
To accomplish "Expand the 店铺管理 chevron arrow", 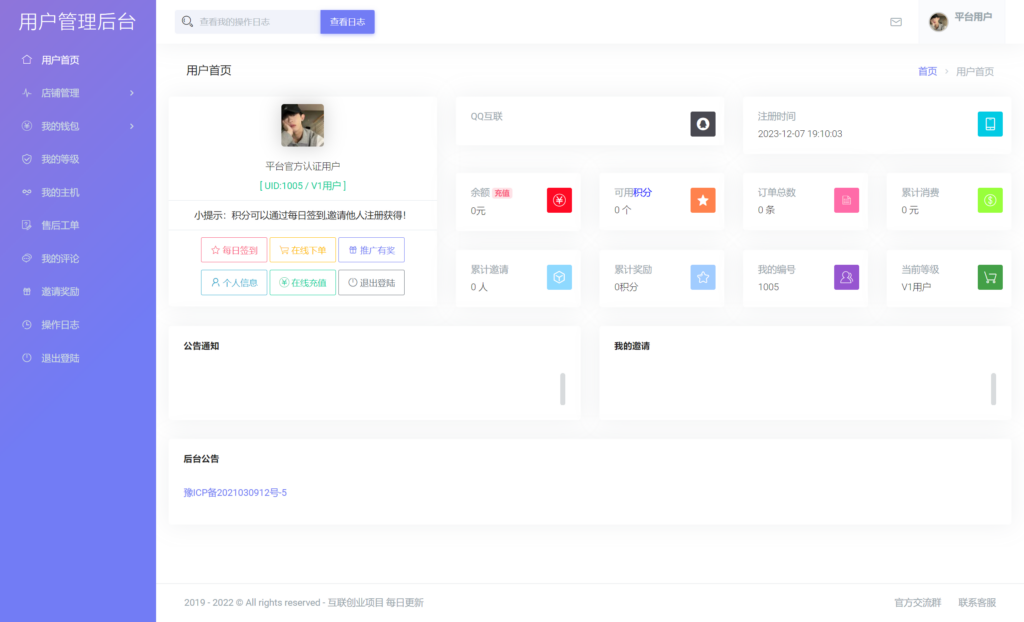I will pyautogui.click(x=132, y=93).
